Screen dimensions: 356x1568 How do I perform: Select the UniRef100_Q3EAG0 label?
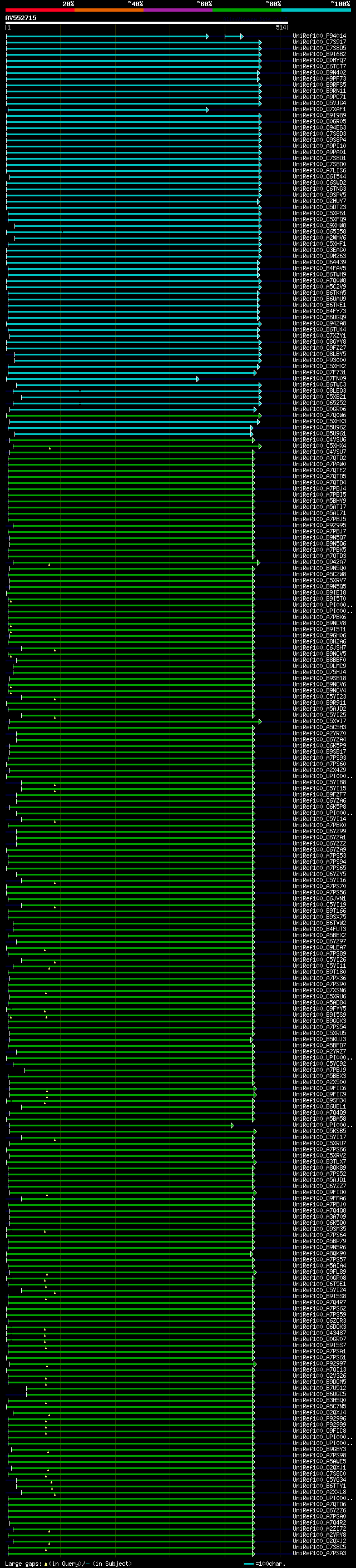coord(319,250)
